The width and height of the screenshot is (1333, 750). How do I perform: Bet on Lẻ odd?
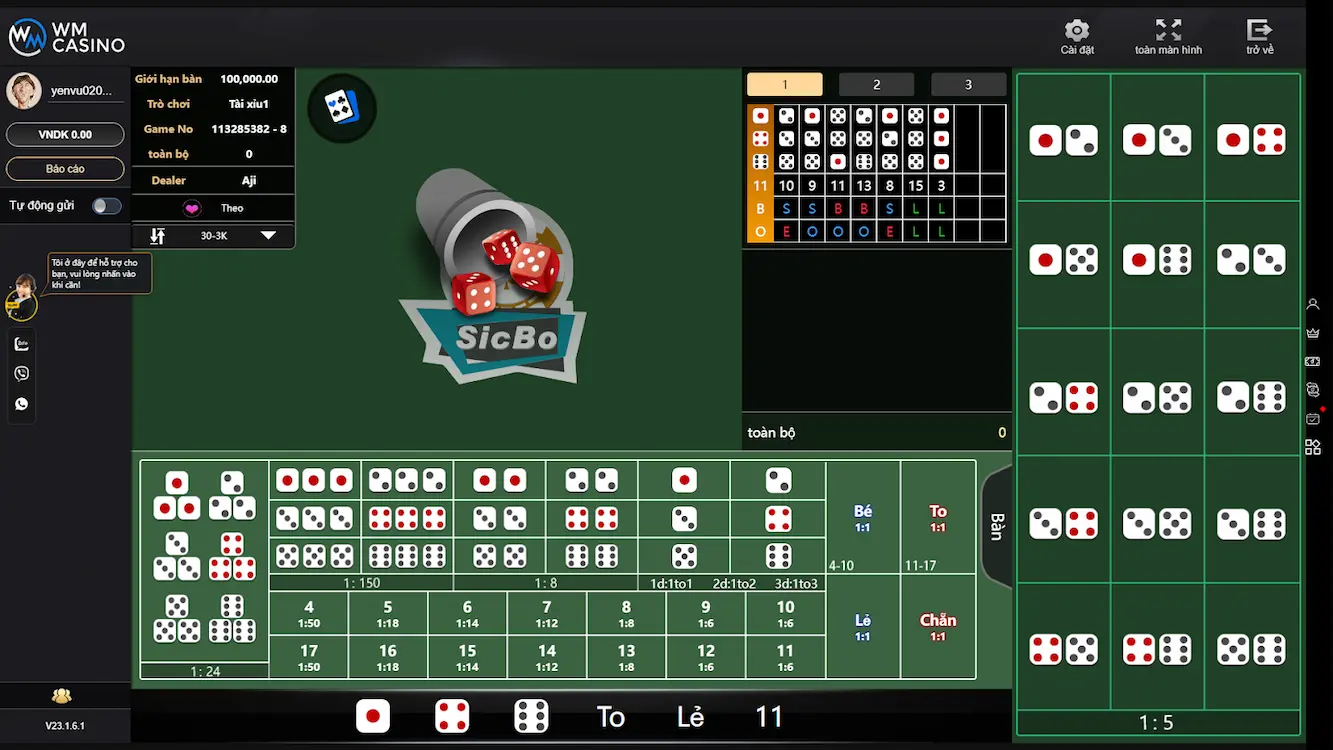863,627
